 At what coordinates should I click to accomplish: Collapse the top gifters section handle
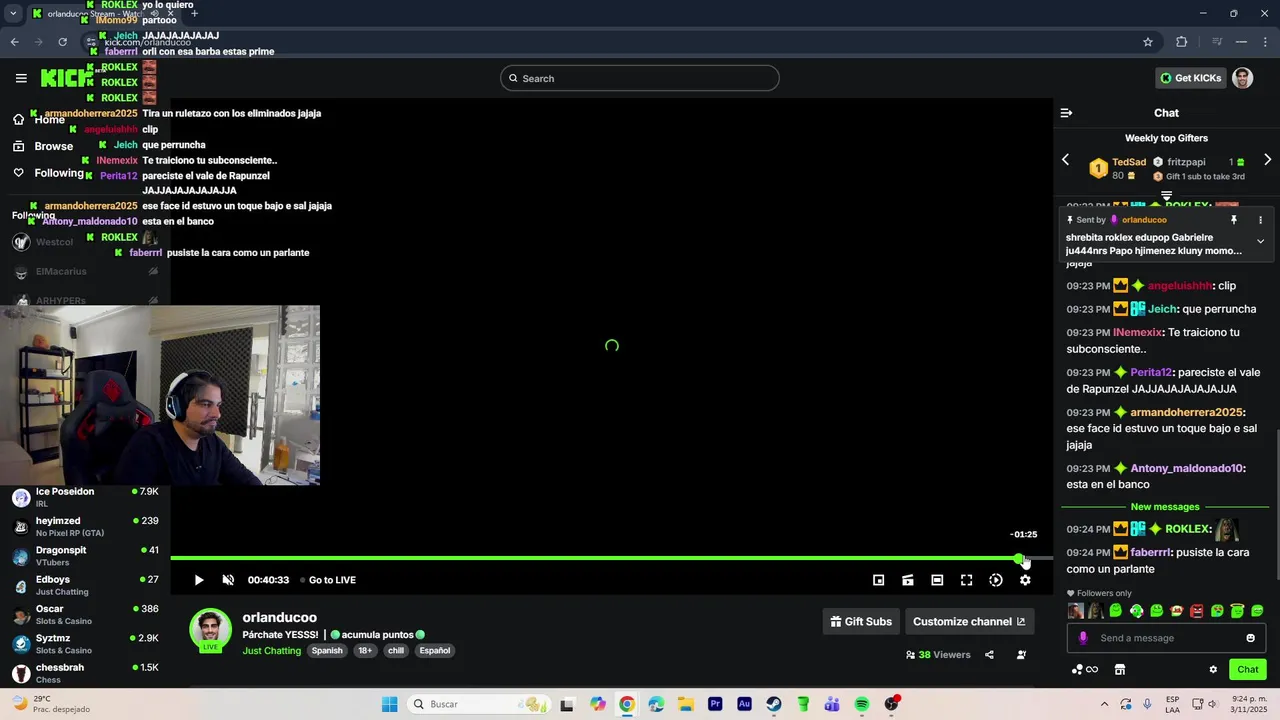point(1166,195)
